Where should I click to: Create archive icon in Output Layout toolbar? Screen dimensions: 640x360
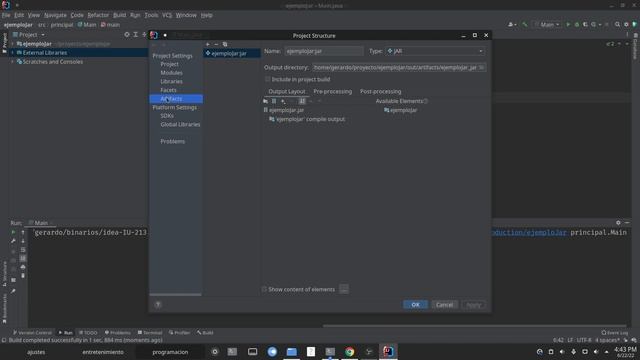(274, 101)
